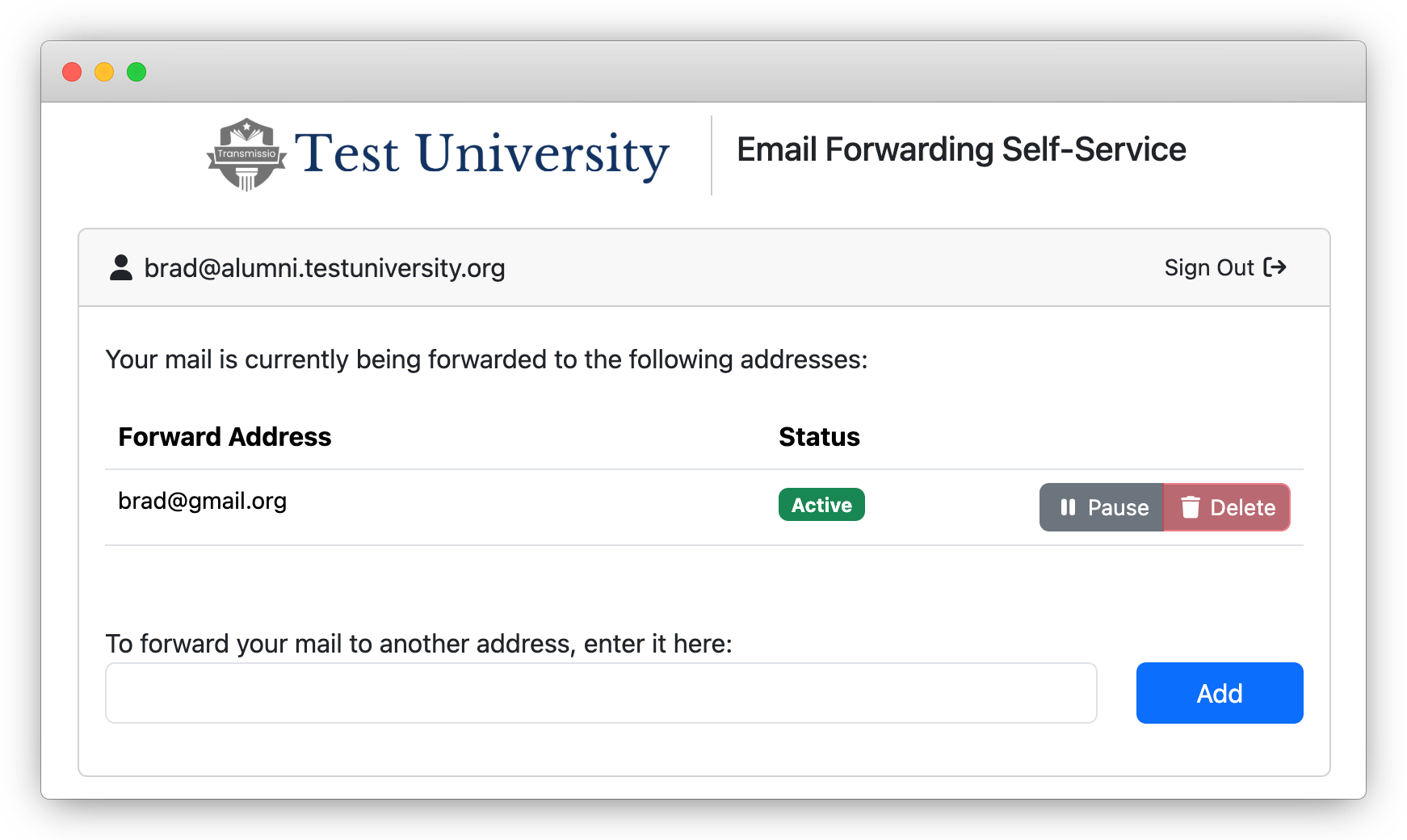
Task: Click the trash can icon on Delete
Action: pyautogui.click(x=1190, y=507)
